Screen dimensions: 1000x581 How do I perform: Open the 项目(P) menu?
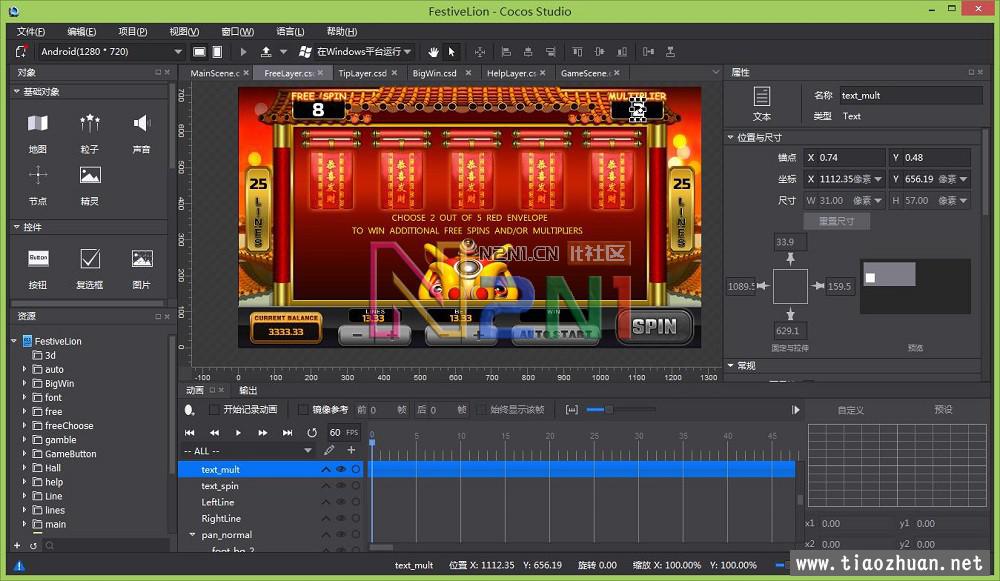click(x=133, y=31)
